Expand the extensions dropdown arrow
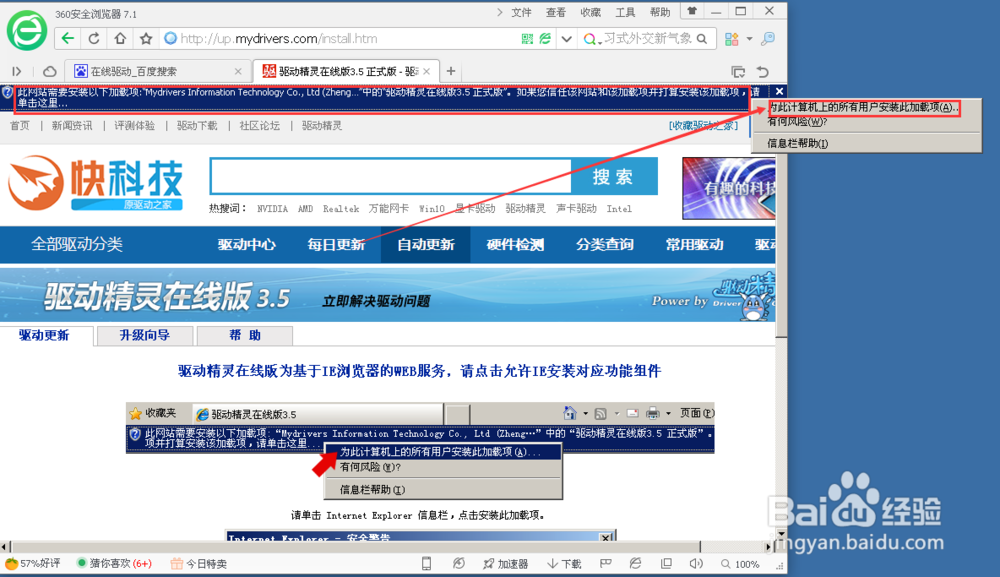 pyautogui.click(x=749, y=39)
